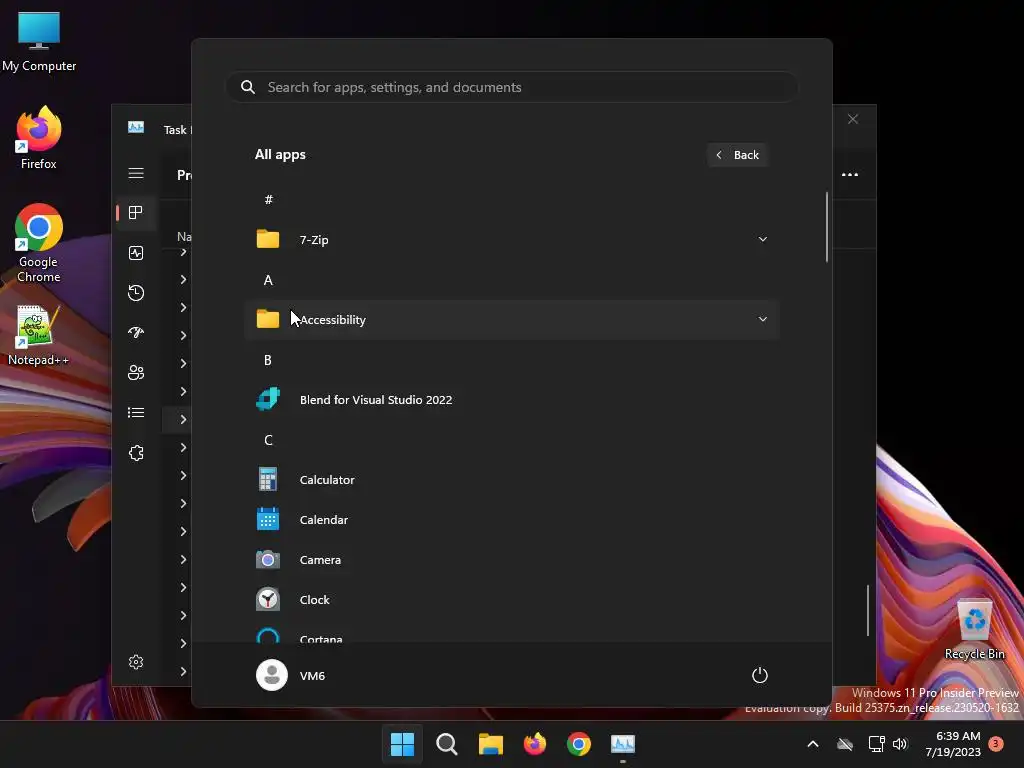
Task: Open the Calculator app
Action: [512, 479]
